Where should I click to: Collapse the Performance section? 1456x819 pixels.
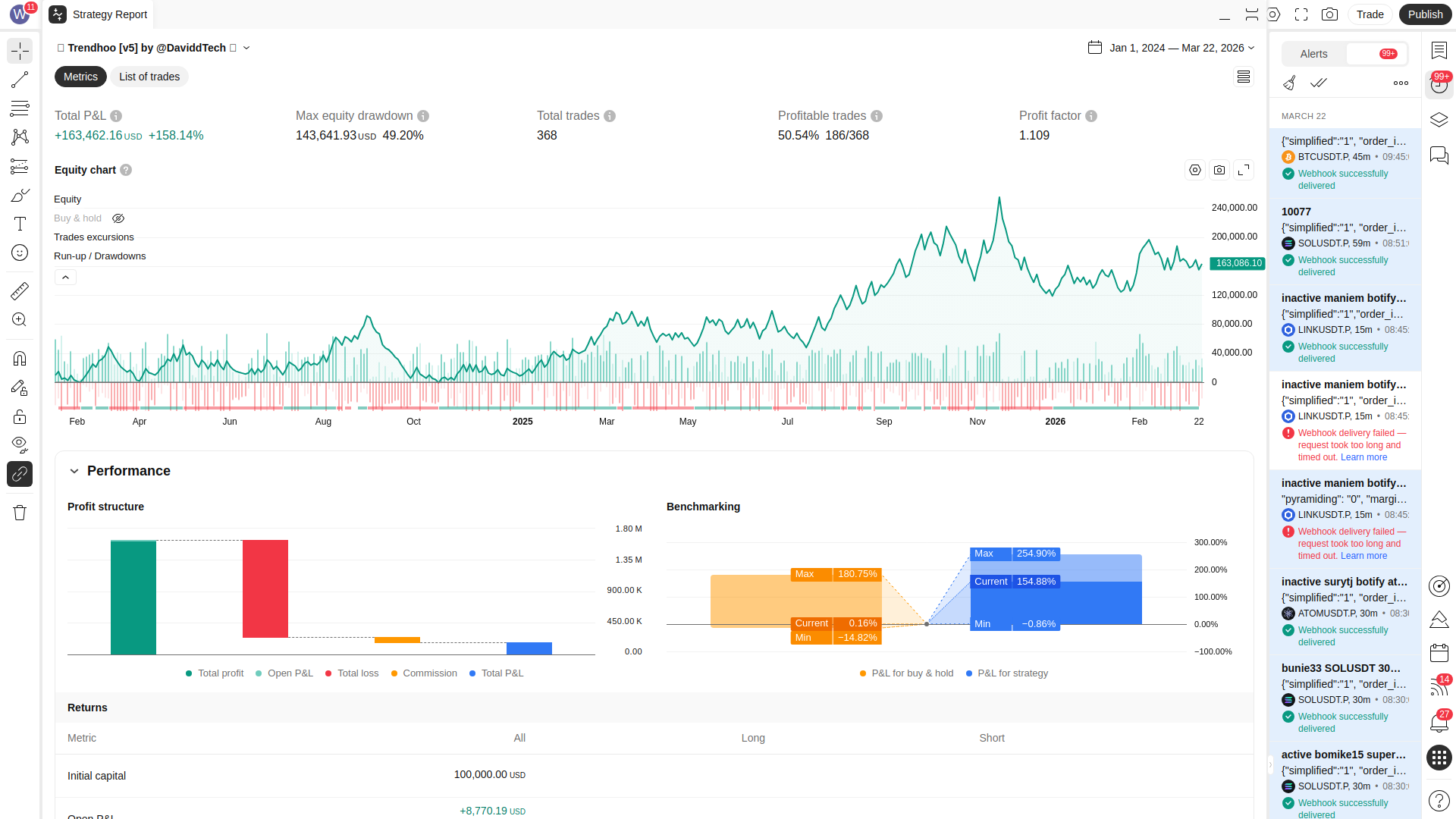point(74,471)
